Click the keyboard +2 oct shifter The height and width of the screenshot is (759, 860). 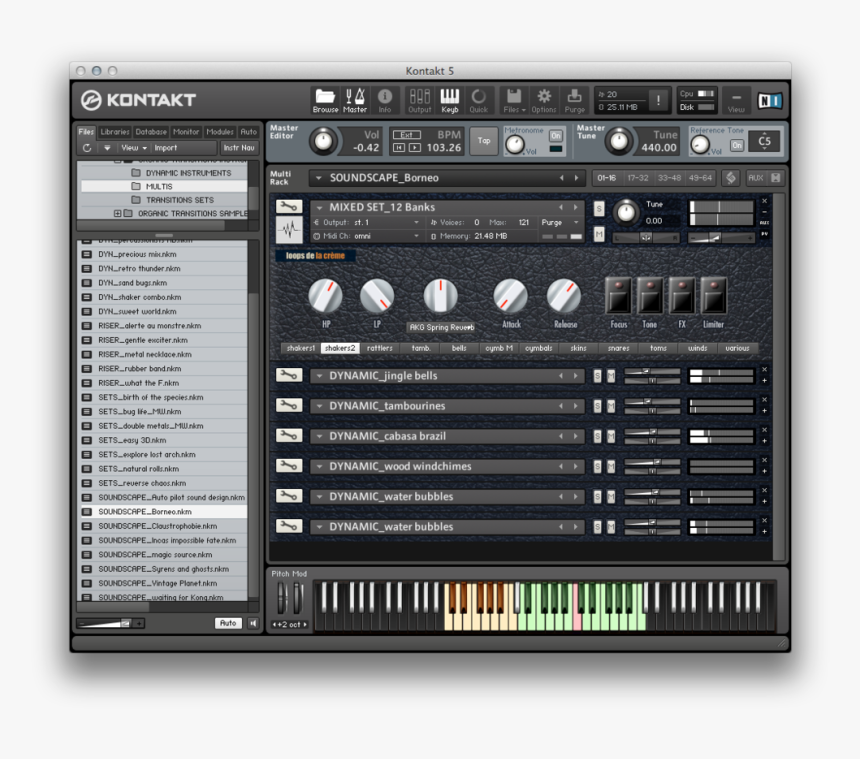[290, 624]
